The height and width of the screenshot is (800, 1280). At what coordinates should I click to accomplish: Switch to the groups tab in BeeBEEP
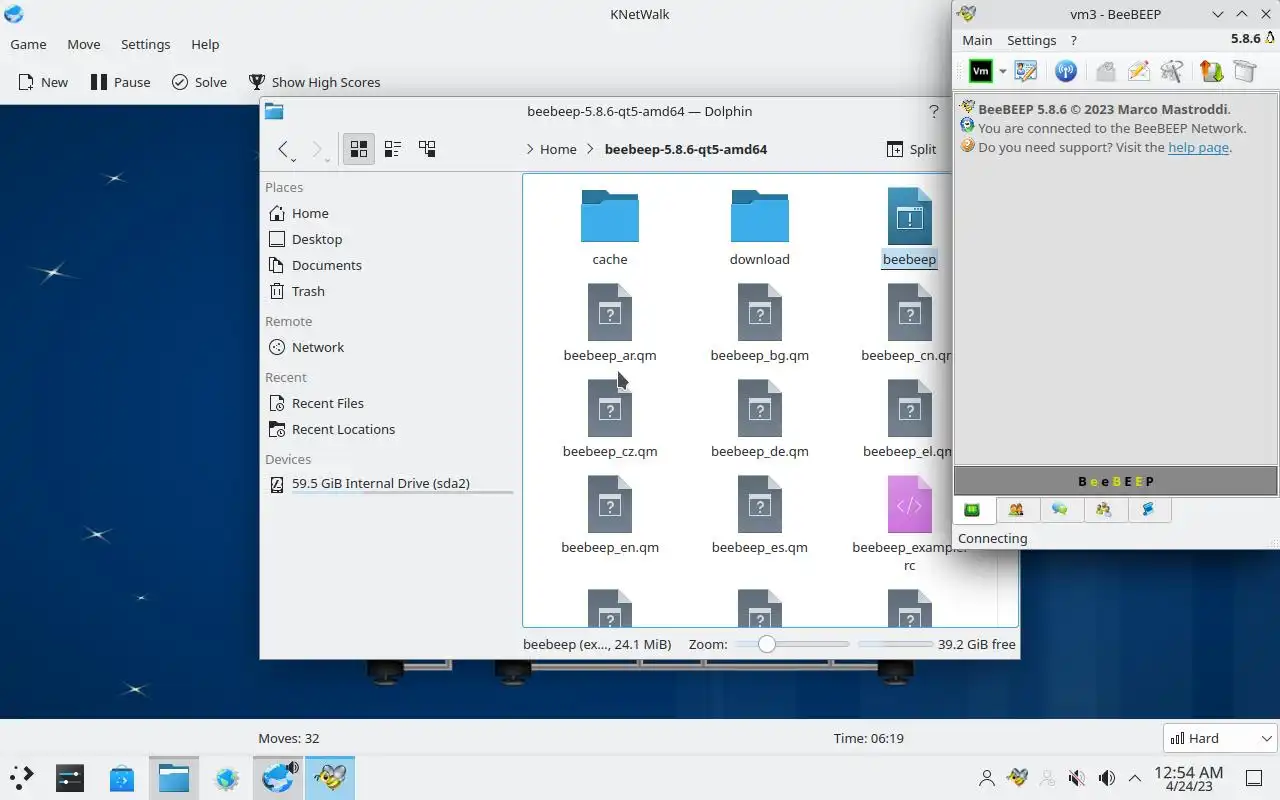(1104, 510)
